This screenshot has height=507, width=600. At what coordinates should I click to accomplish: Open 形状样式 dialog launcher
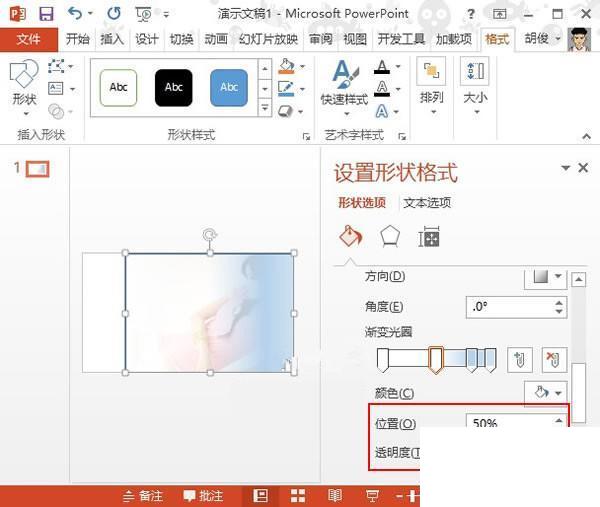click(306, 136)
